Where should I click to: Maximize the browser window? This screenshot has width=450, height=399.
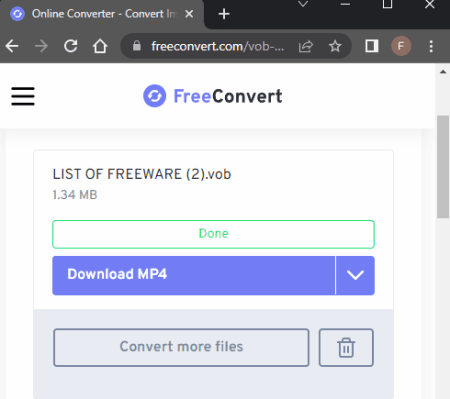coord(387,4)
